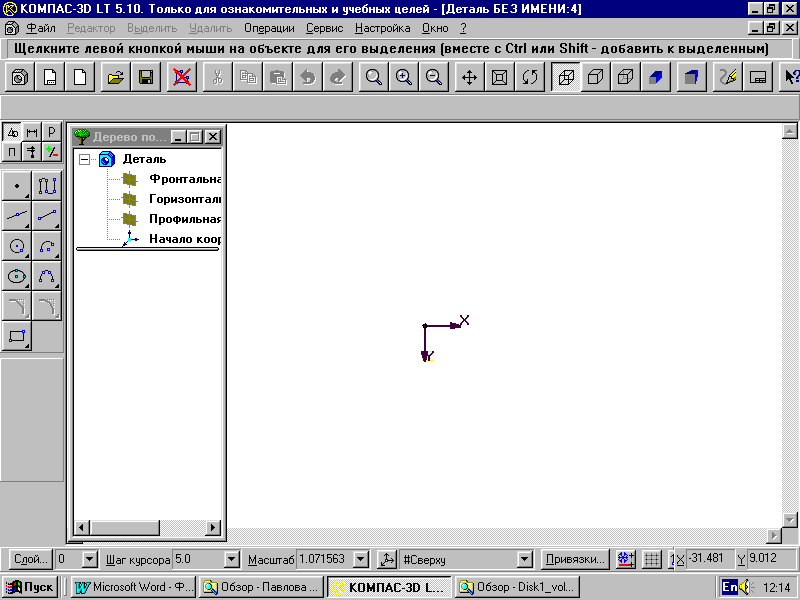
Task: Zoom out with the minus magnifier
Action: [x=434, y=78]
